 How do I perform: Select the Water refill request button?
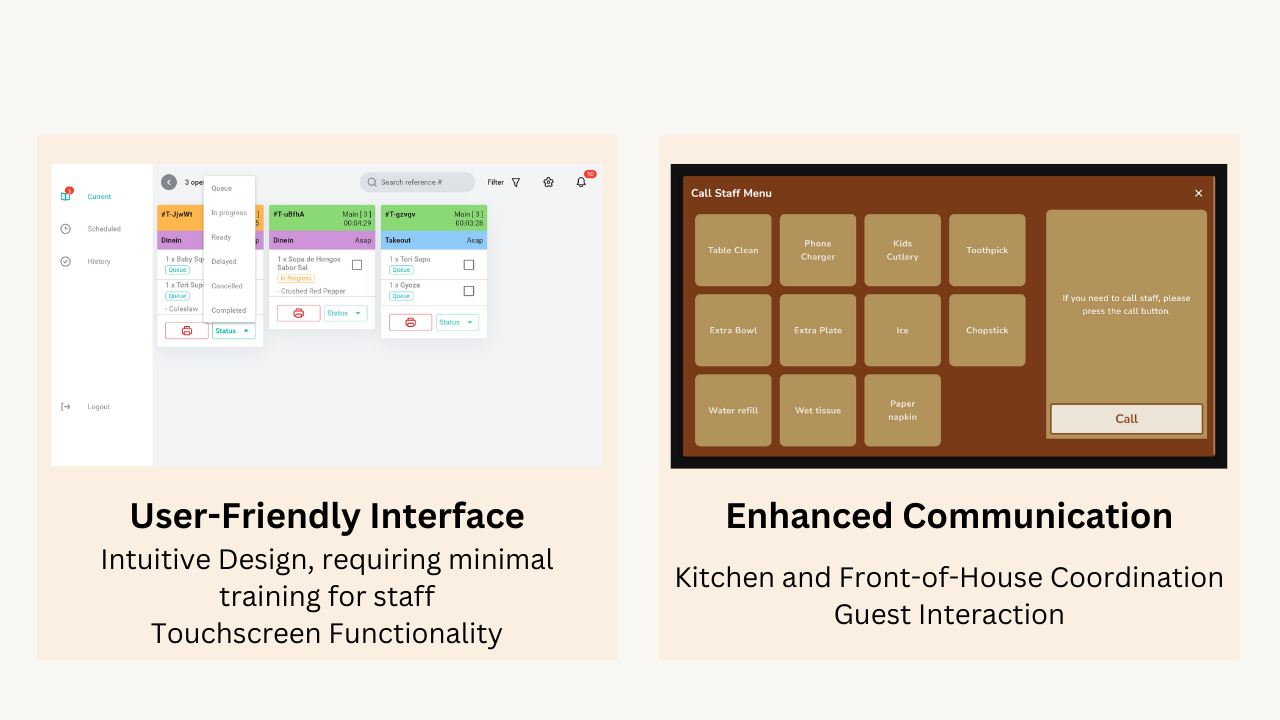(x=733, y=410)
